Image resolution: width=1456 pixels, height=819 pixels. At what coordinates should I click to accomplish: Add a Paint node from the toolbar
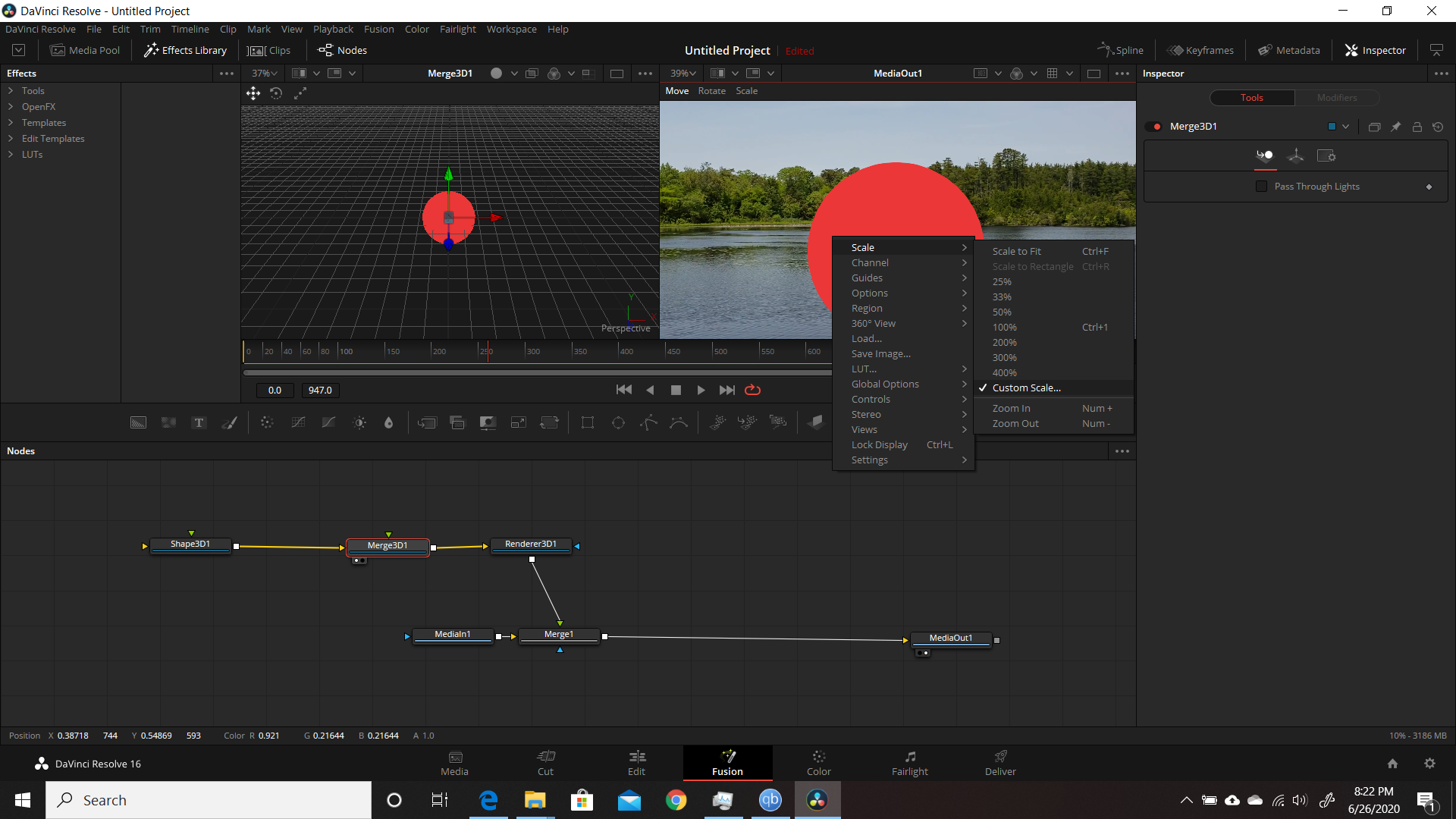coord(229,423)
